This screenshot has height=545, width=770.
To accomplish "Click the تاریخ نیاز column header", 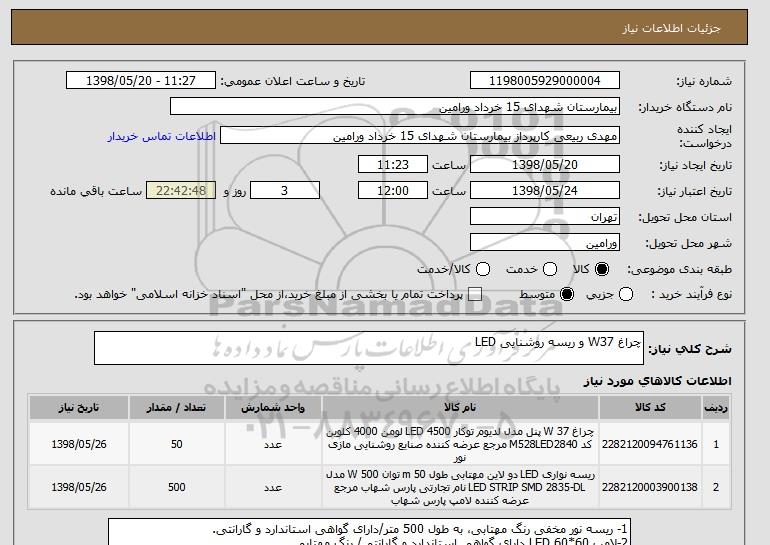I will [x=79, y=408].
